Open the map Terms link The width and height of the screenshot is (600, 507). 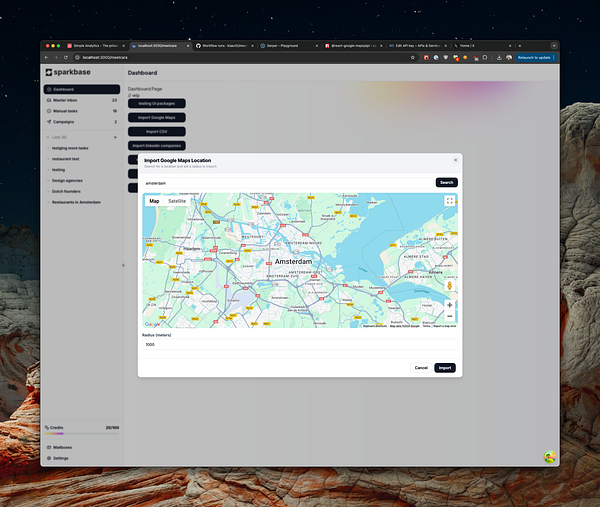[426, 326]
